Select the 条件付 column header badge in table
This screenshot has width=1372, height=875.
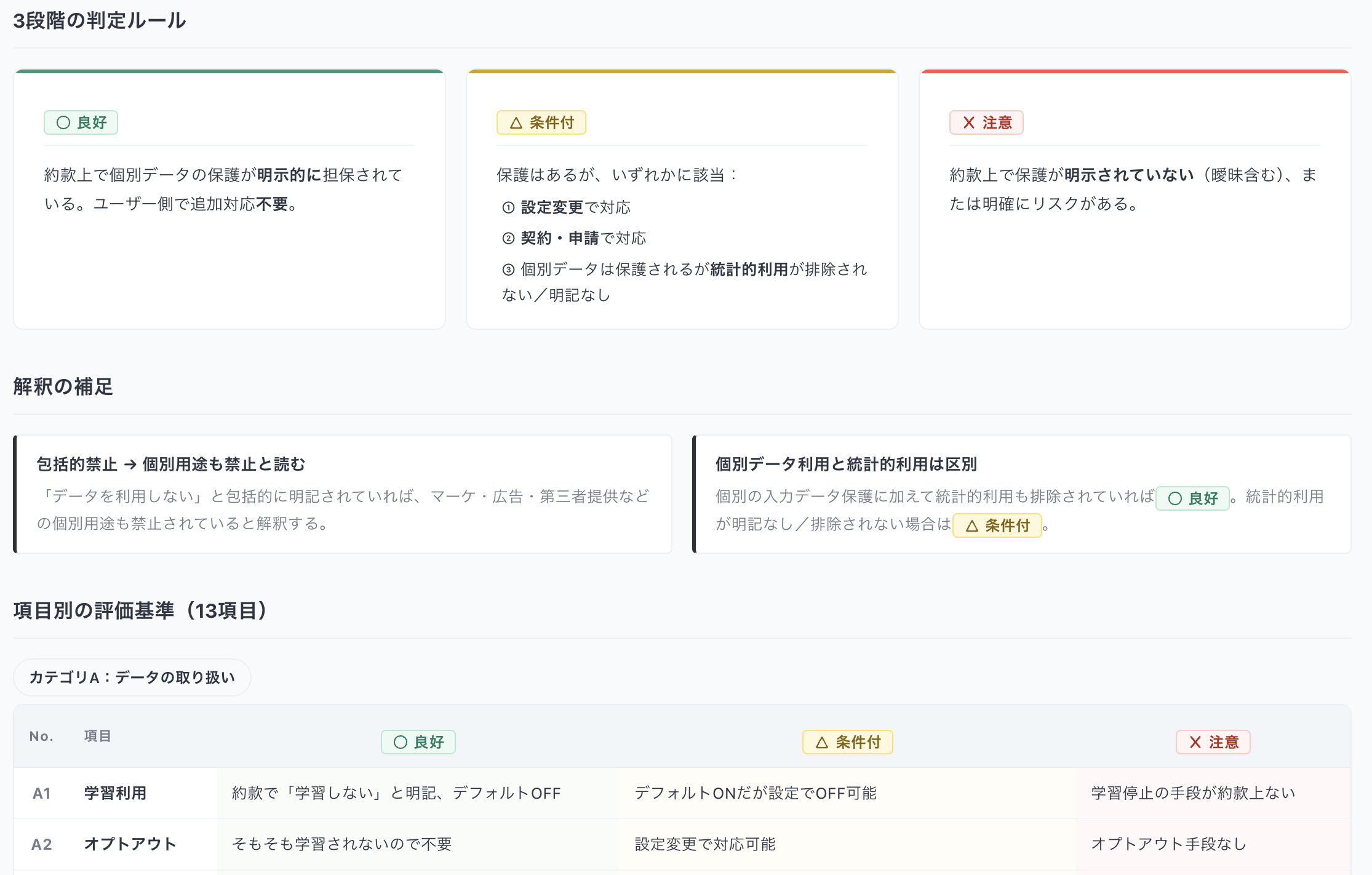[848, 742]
